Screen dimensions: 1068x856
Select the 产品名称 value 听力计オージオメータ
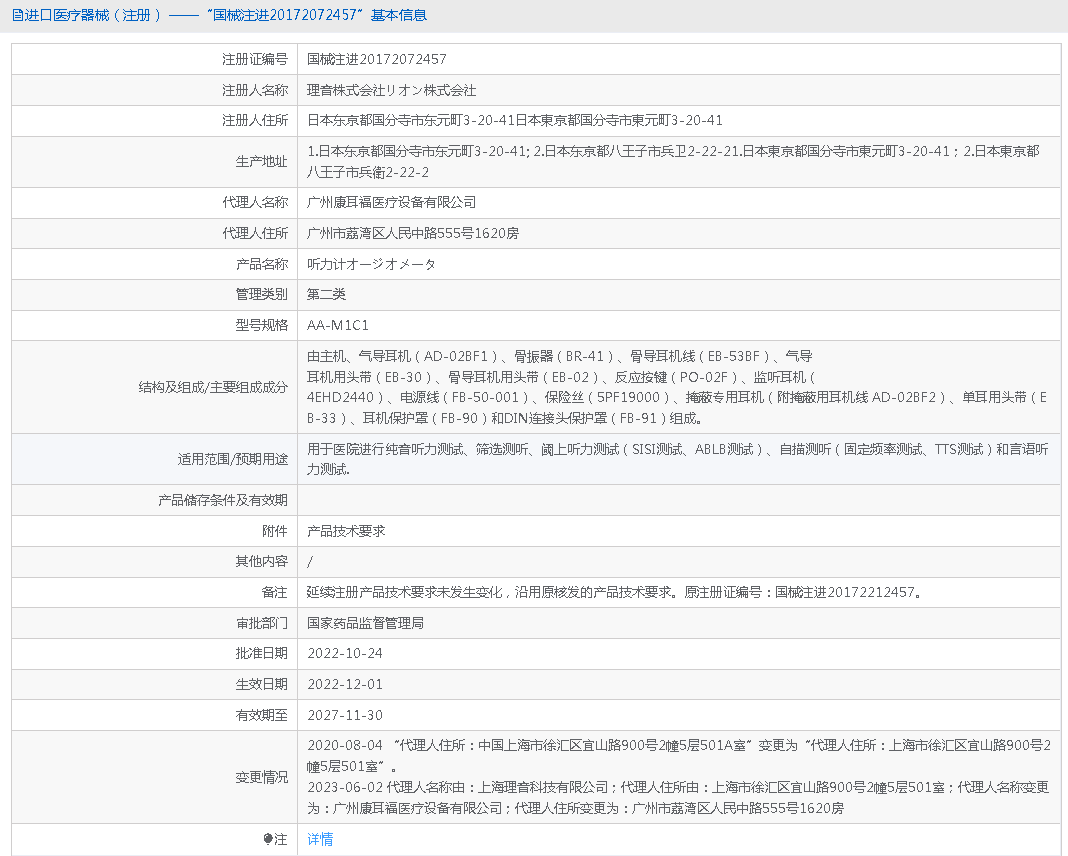tap(376, 263)
